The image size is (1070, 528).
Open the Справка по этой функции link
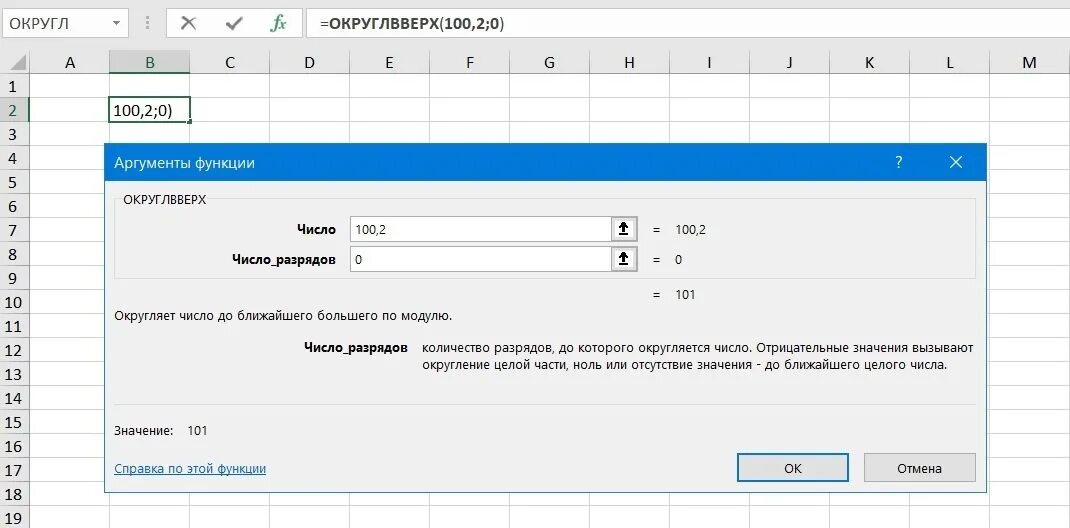tap(190, 469)
